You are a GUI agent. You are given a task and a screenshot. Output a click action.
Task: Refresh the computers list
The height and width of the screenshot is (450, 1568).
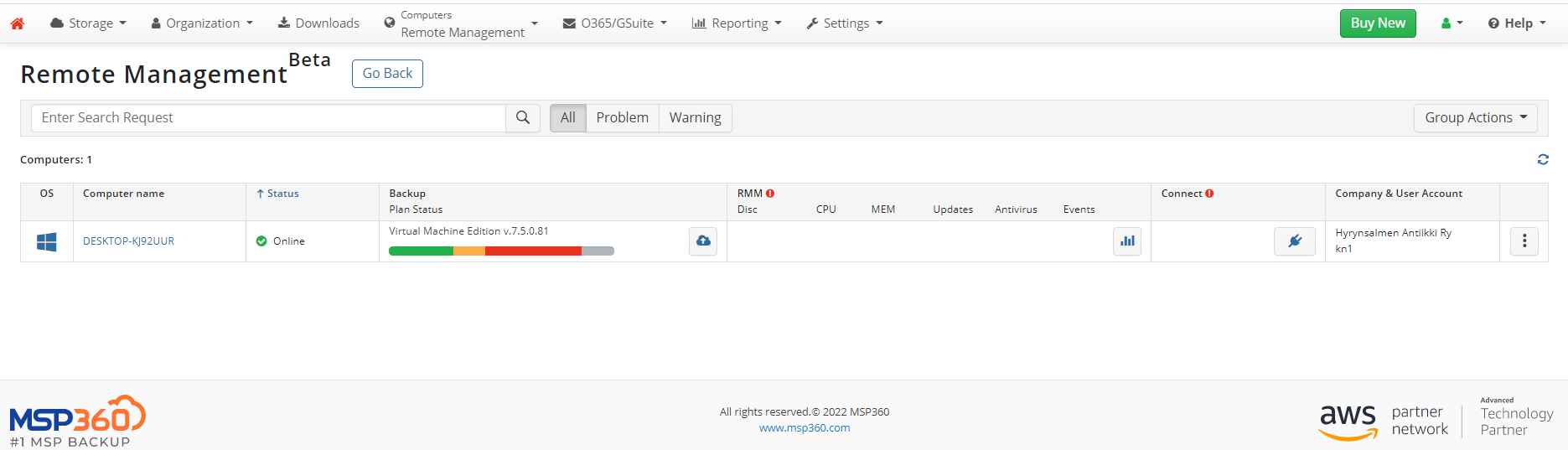point(1543,159)
